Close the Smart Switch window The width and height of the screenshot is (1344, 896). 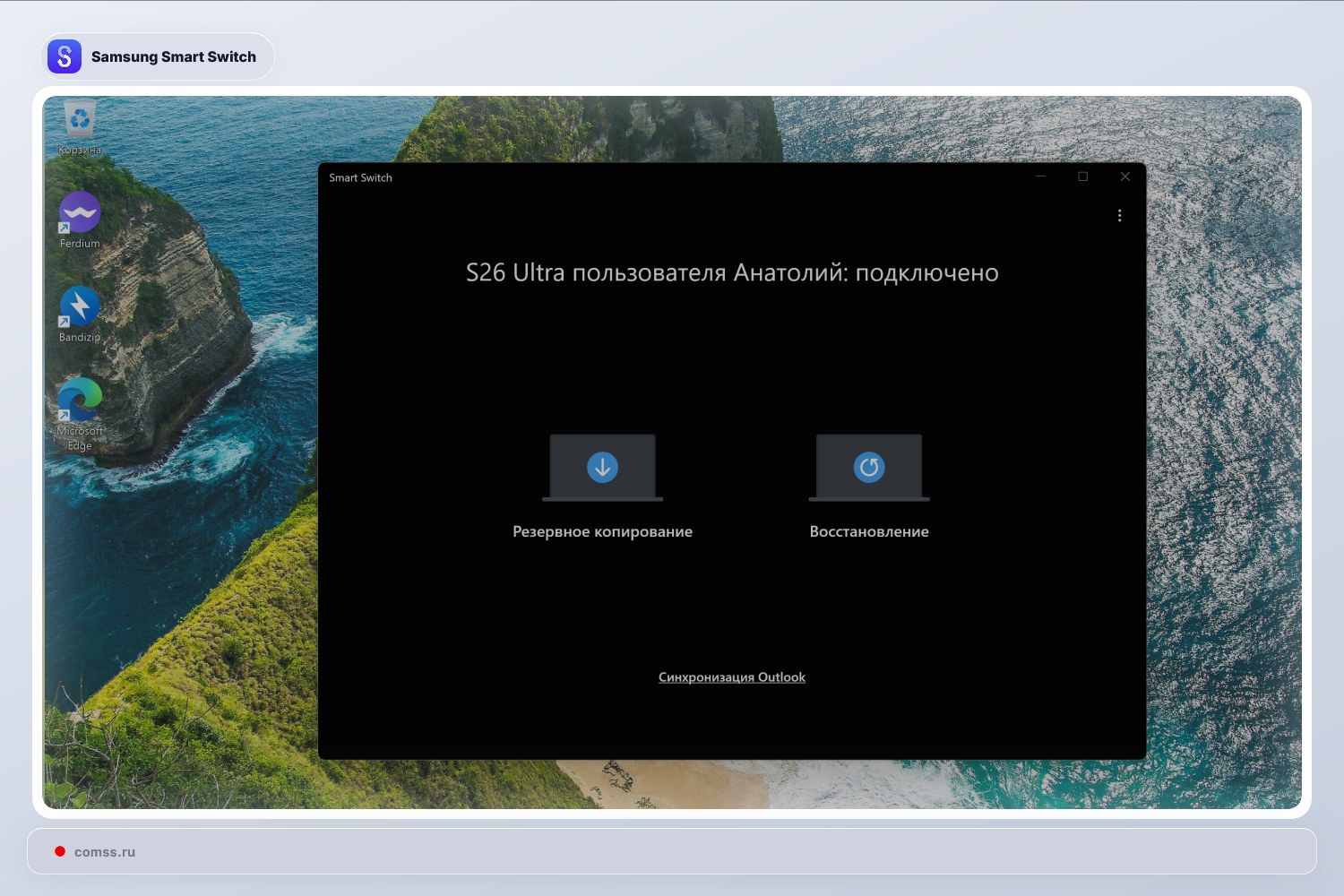click(x=1124, y=177)
